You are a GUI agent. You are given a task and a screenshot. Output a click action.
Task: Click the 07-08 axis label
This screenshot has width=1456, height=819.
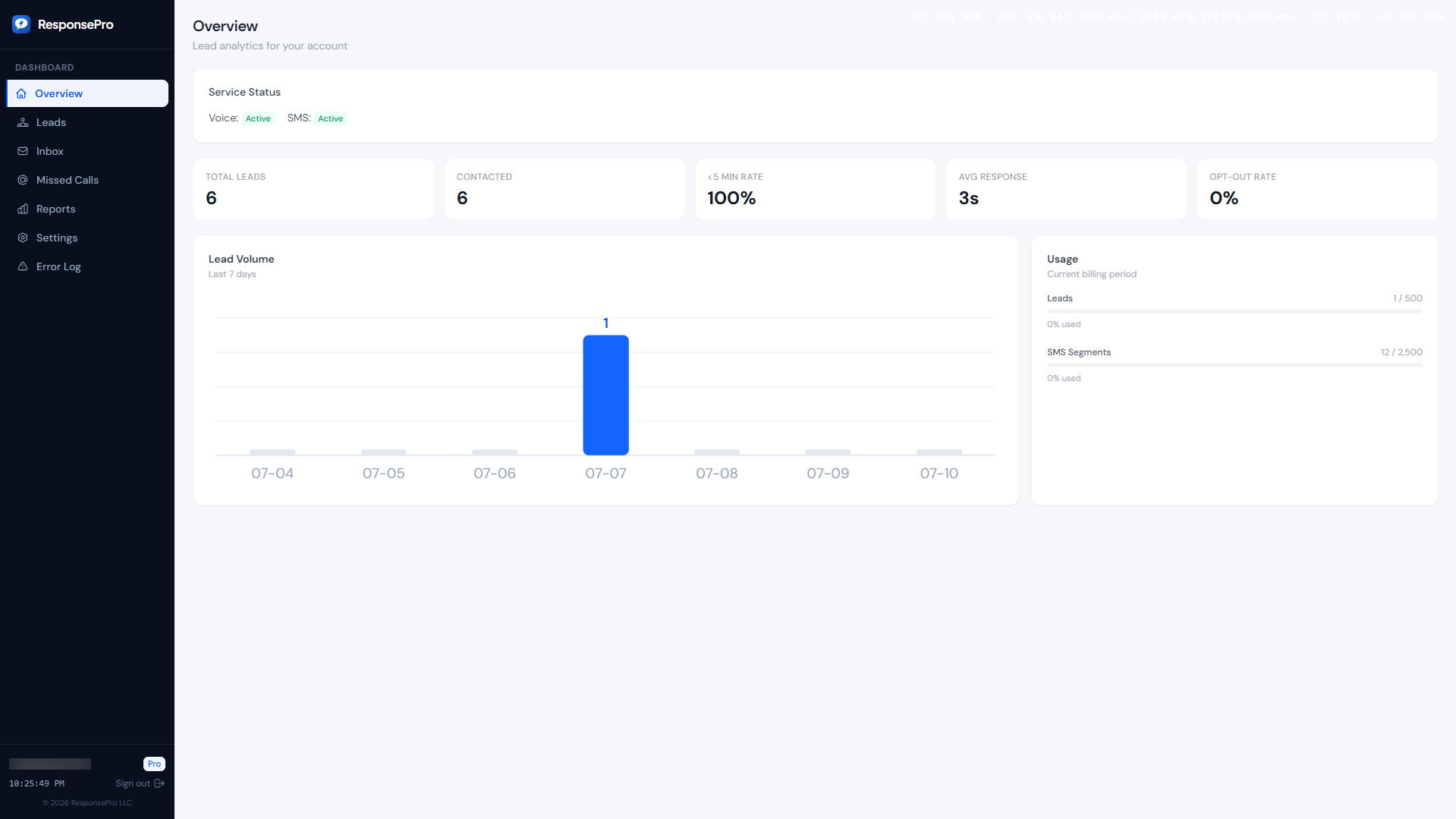[717, 473]
